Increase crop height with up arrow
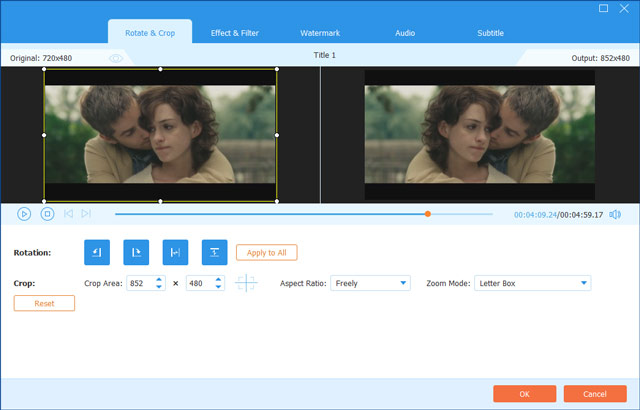The width and height of the screenshot is (640, 410). (x=218, y=279)
